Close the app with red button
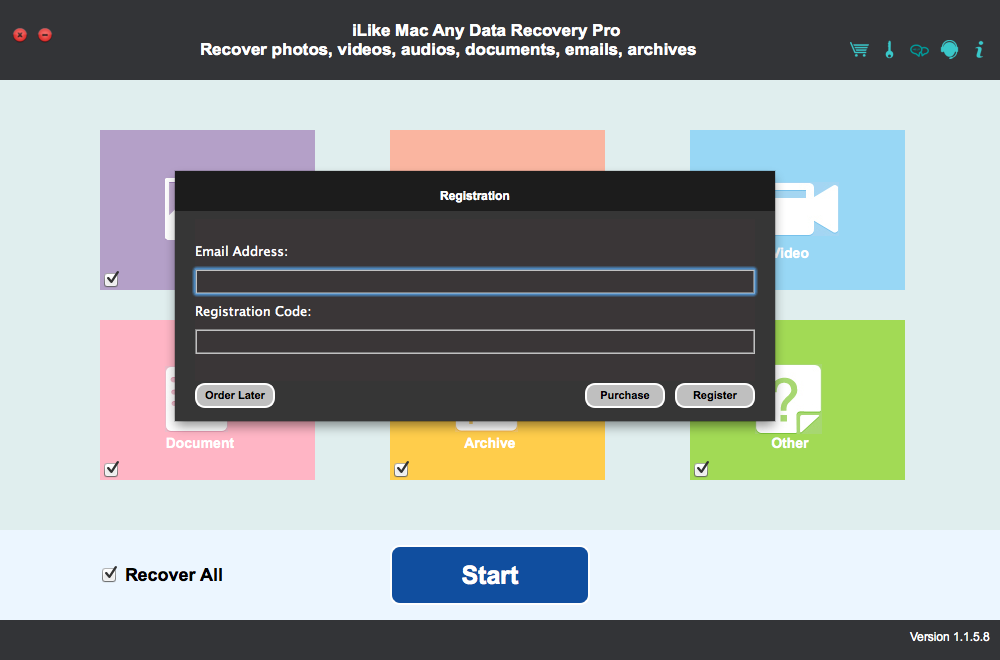Screen dimensions: 1000x660 (x=20, y=34)
